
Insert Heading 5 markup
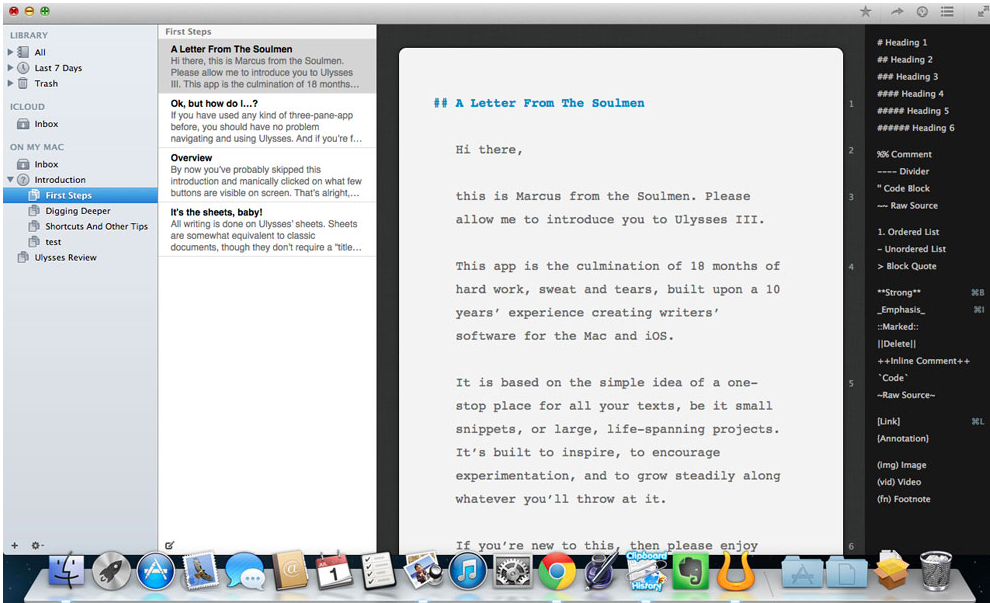[x=912, y=110]
